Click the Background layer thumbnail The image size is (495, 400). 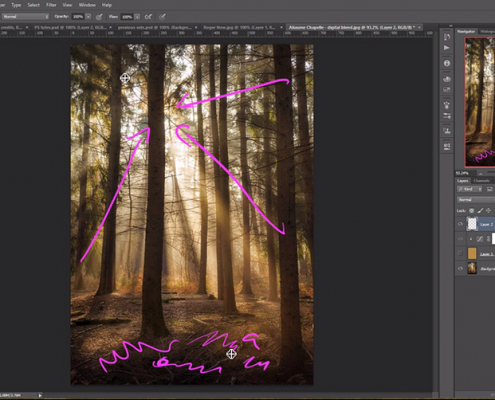coord(472,268)
